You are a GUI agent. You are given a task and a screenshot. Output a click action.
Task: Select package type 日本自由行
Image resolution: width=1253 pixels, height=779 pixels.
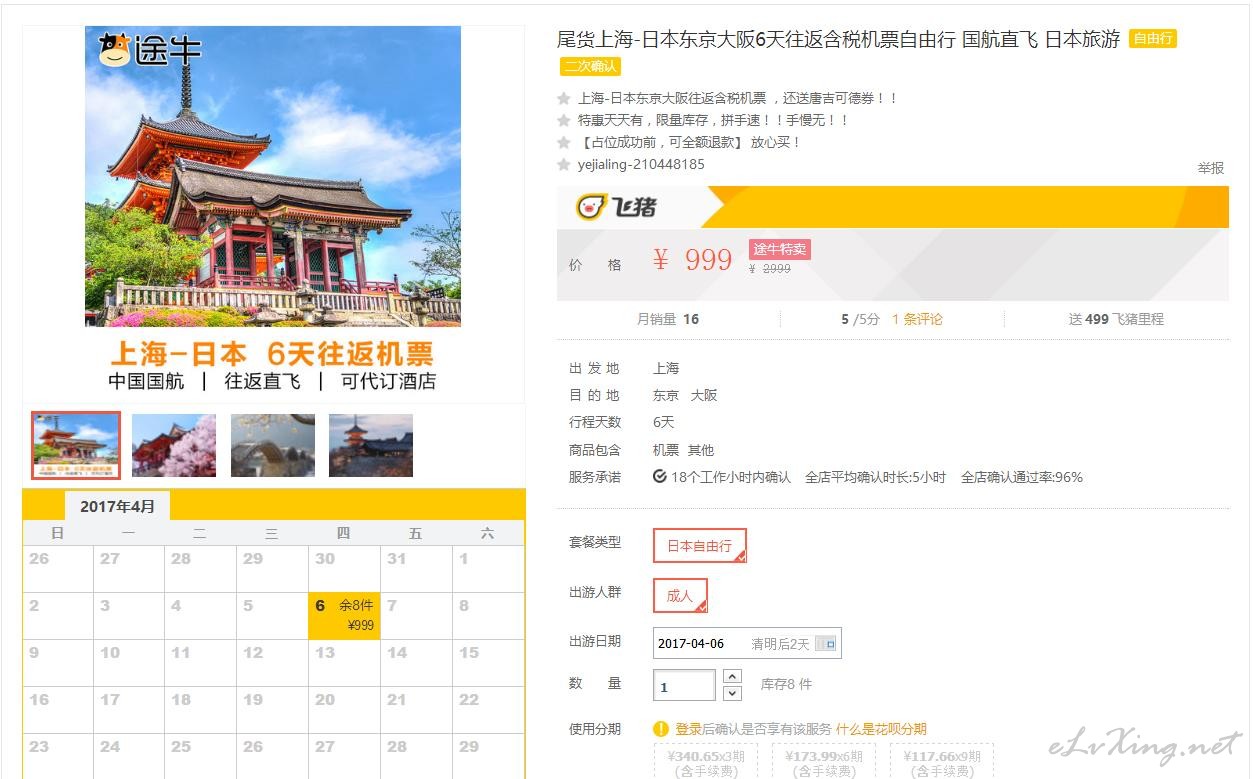700,546
